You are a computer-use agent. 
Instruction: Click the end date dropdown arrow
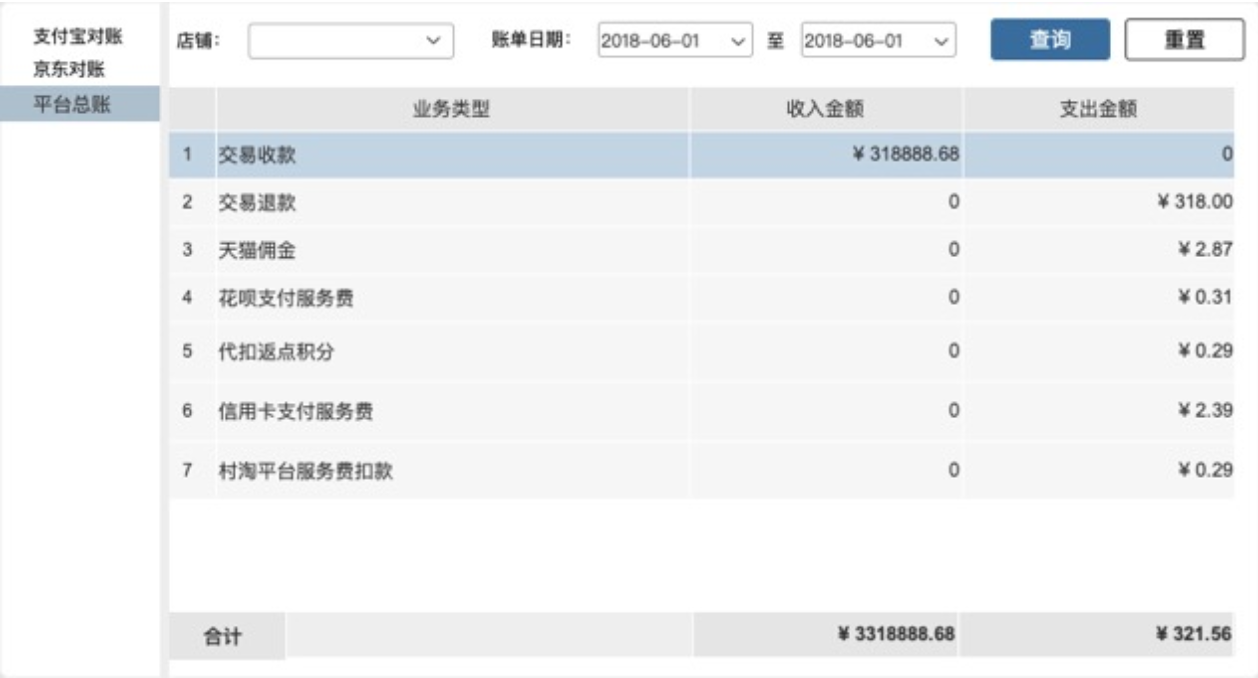click(941, 41)
